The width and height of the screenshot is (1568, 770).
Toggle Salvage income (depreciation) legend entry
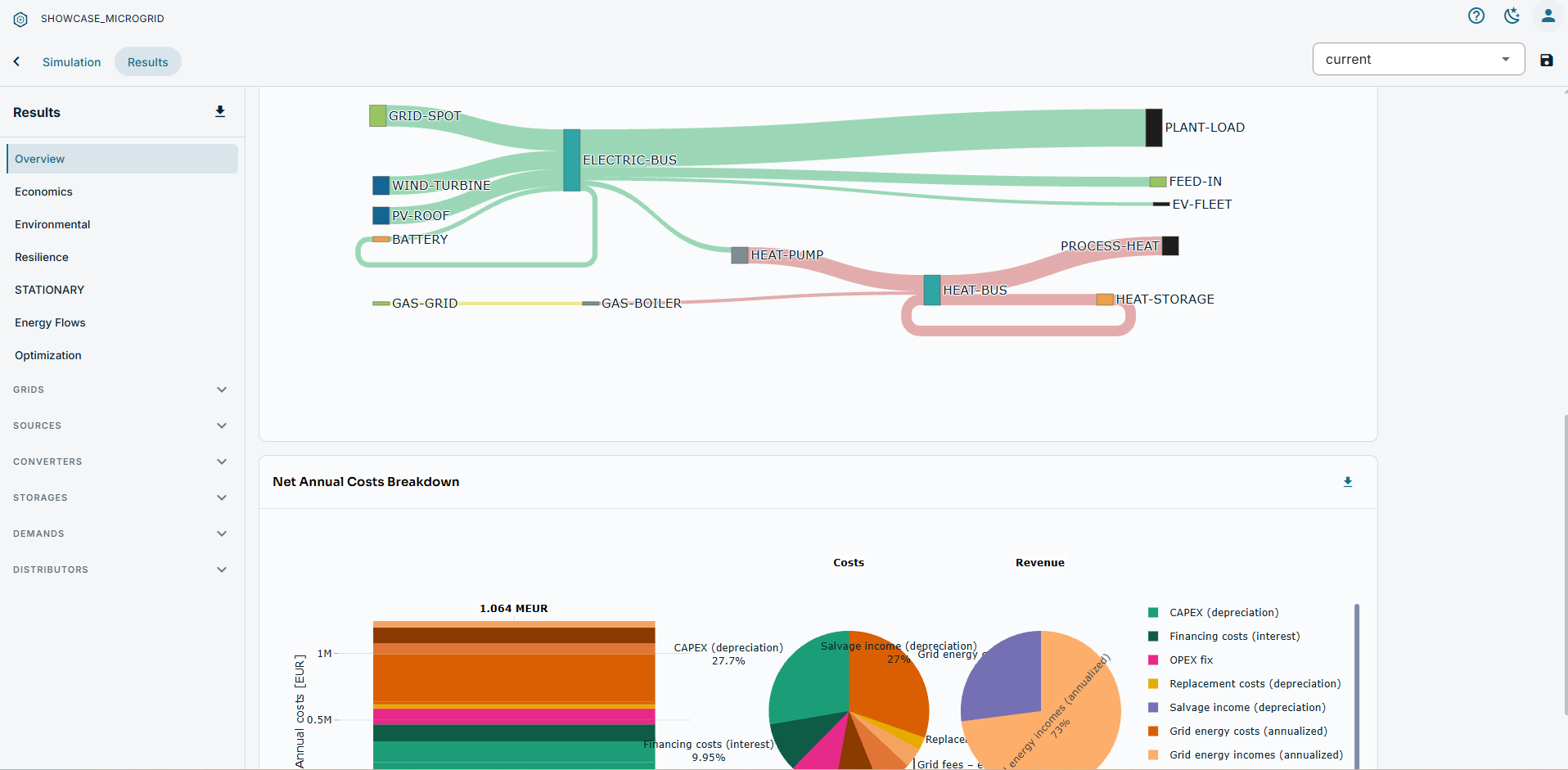tap(1237, 707)
